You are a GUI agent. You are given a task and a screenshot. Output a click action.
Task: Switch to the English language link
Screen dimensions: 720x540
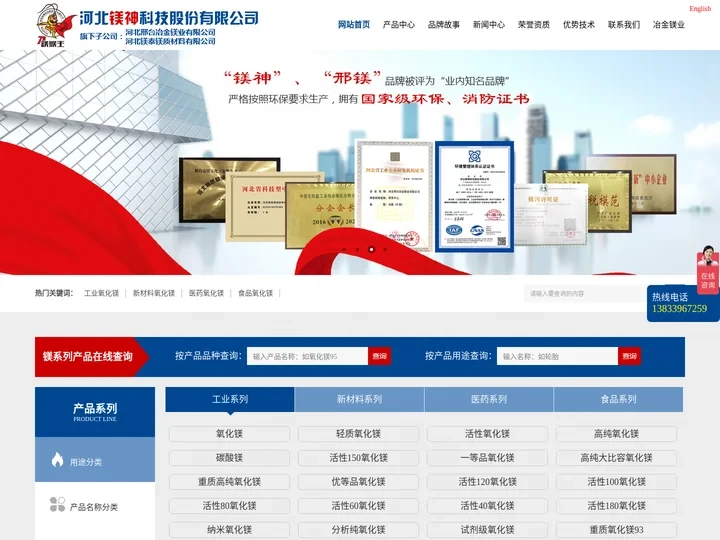click(700, 8)
